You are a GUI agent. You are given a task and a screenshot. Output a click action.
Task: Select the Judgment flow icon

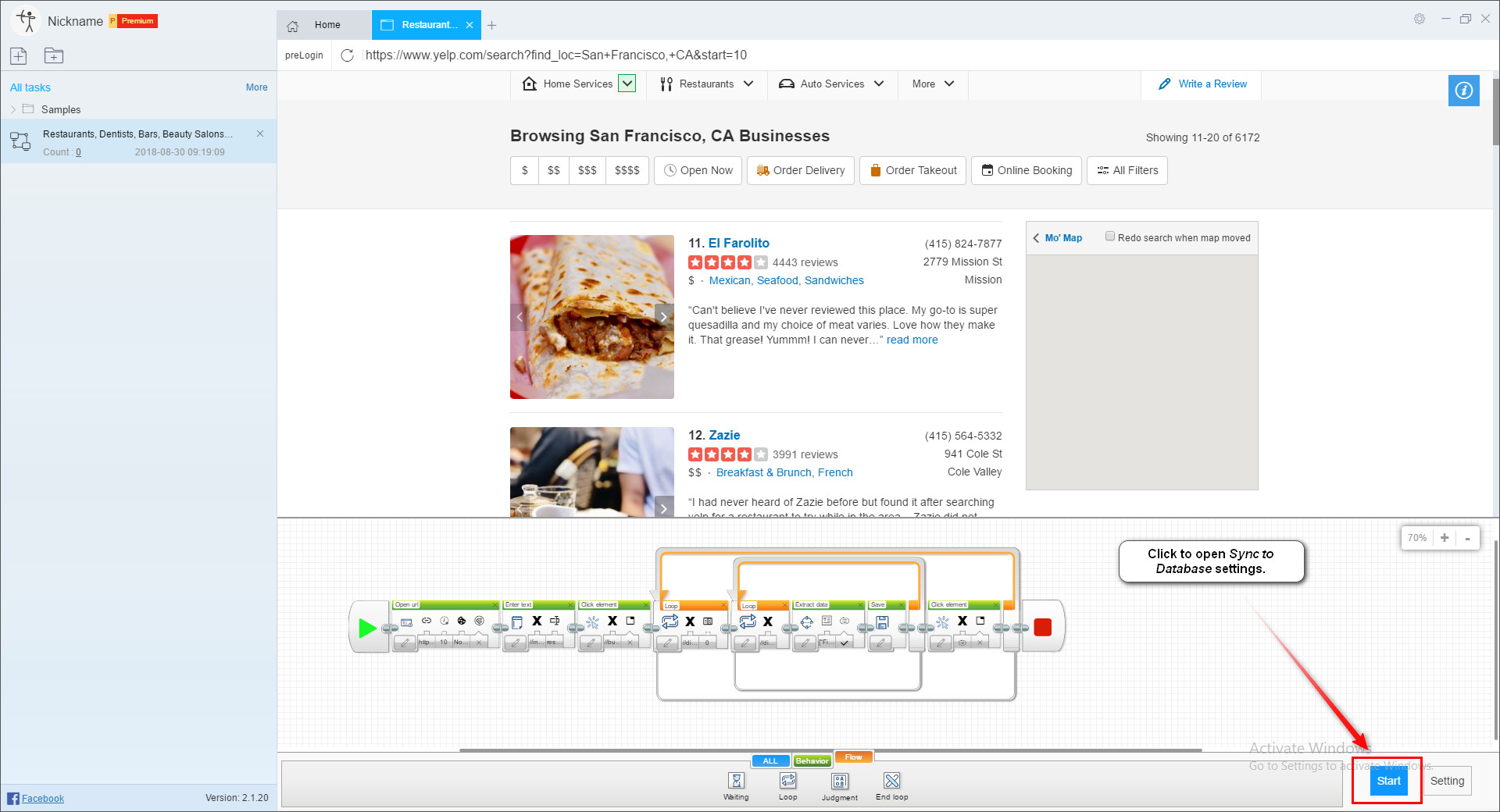pos(840,781)
